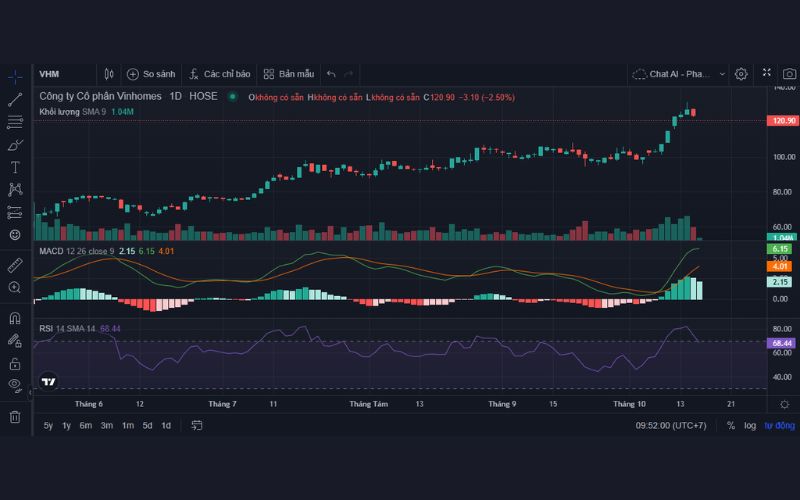Select the 6m time range

click(86, 425)
